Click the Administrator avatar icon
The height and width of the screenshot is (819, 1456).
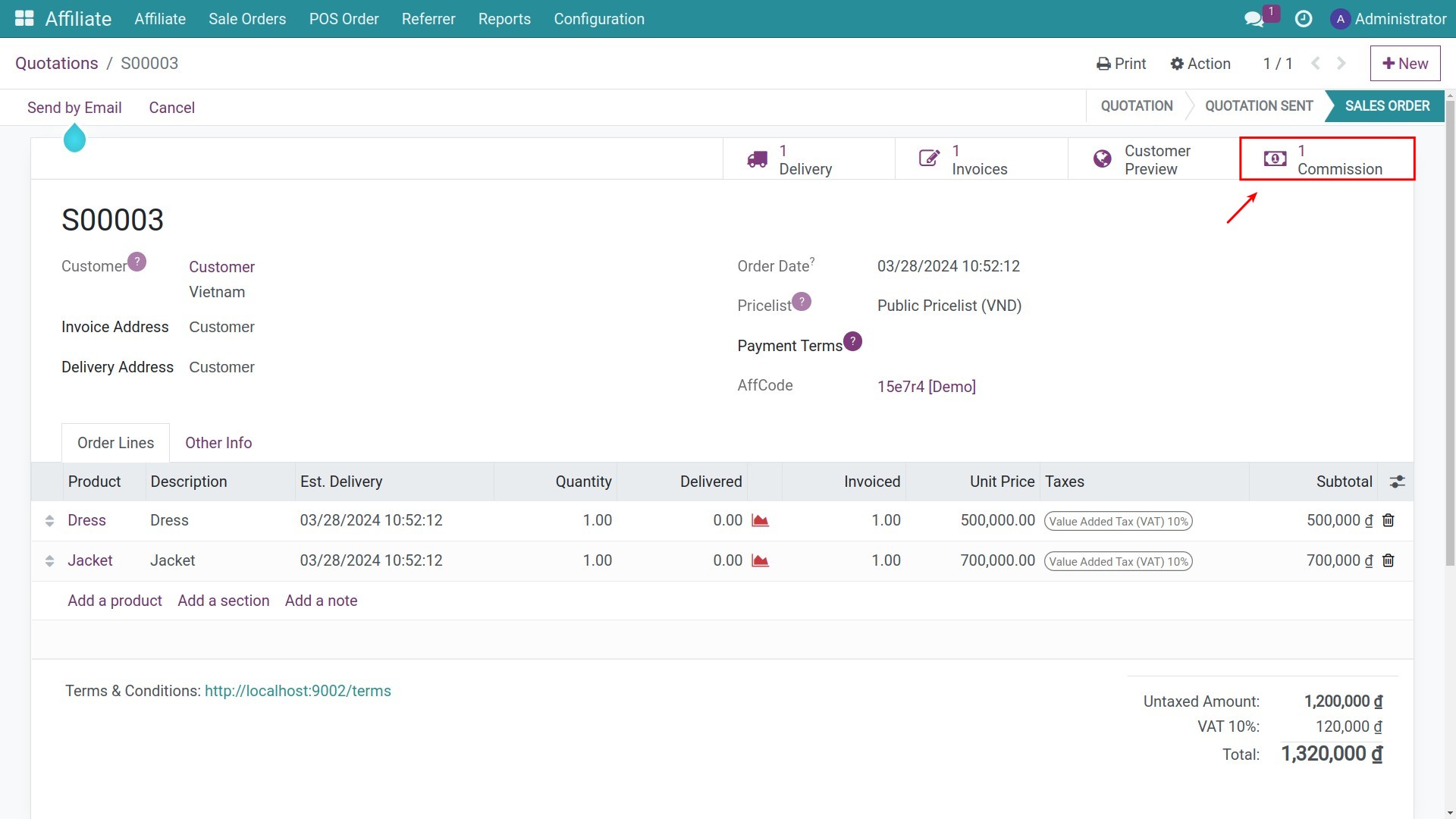point(1340,19)
